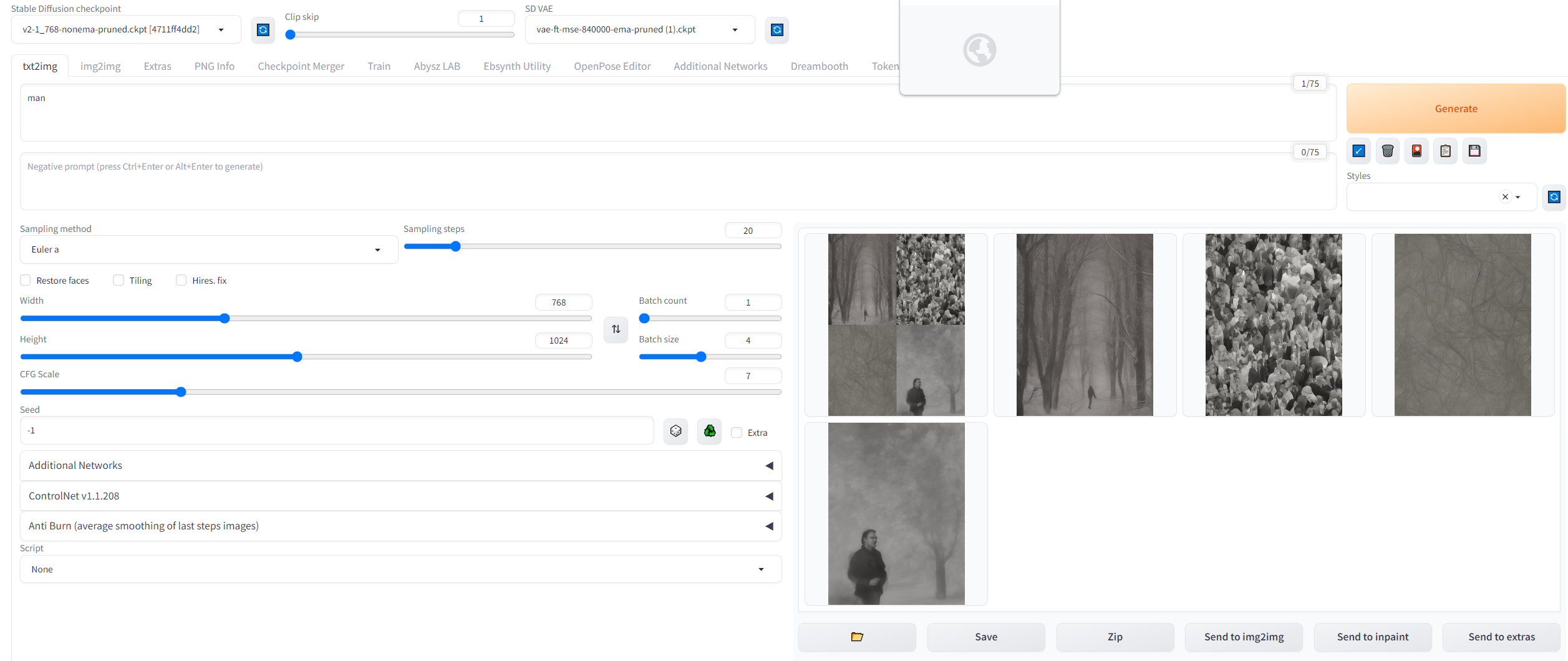Click Send to extras
Viewport: 1568px width, 661px height.
[x=1502, y=637]
